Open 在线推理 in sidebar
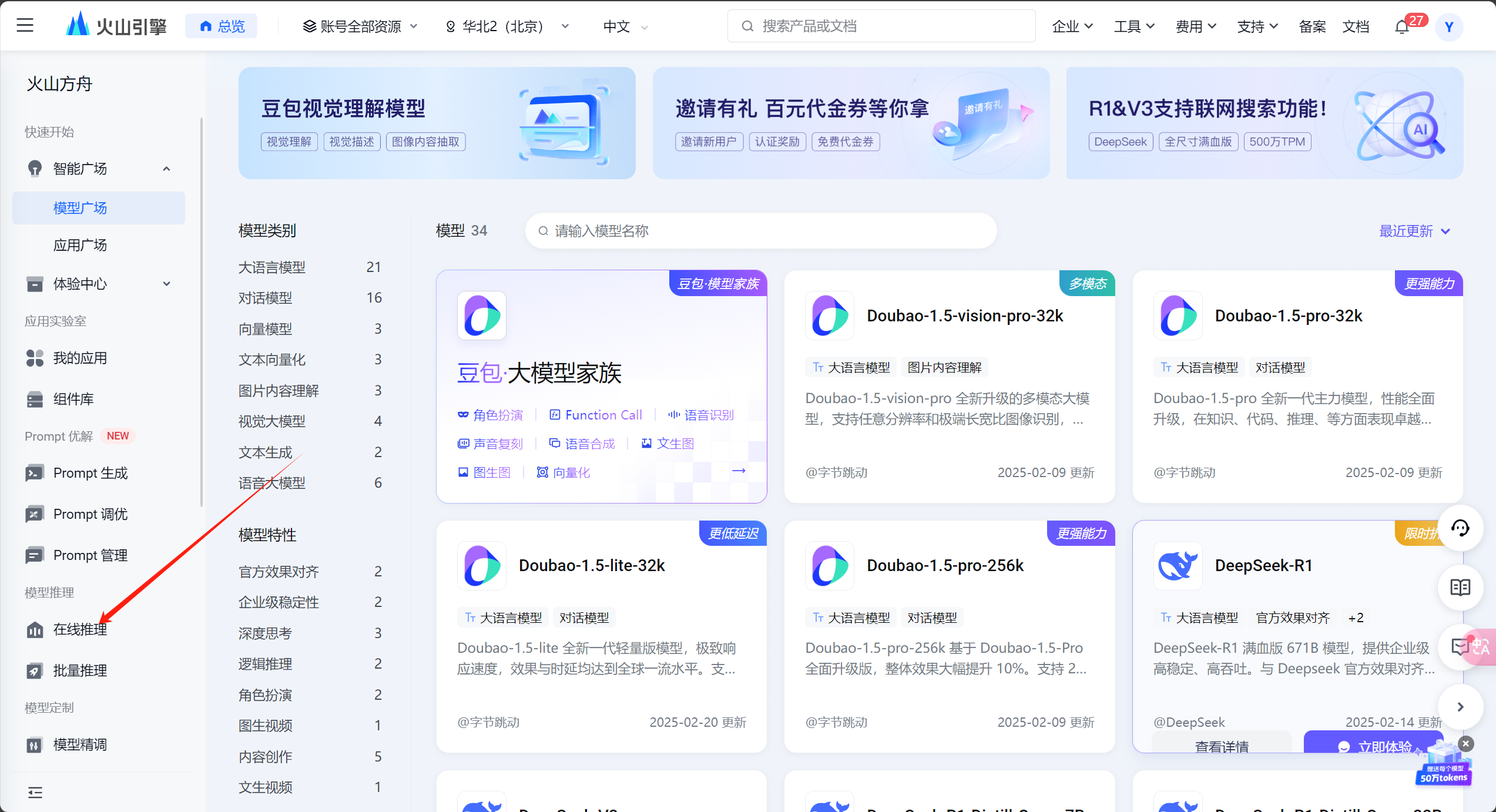The width and height of the screenshot is (1496, 812). (x=80, y=630)
